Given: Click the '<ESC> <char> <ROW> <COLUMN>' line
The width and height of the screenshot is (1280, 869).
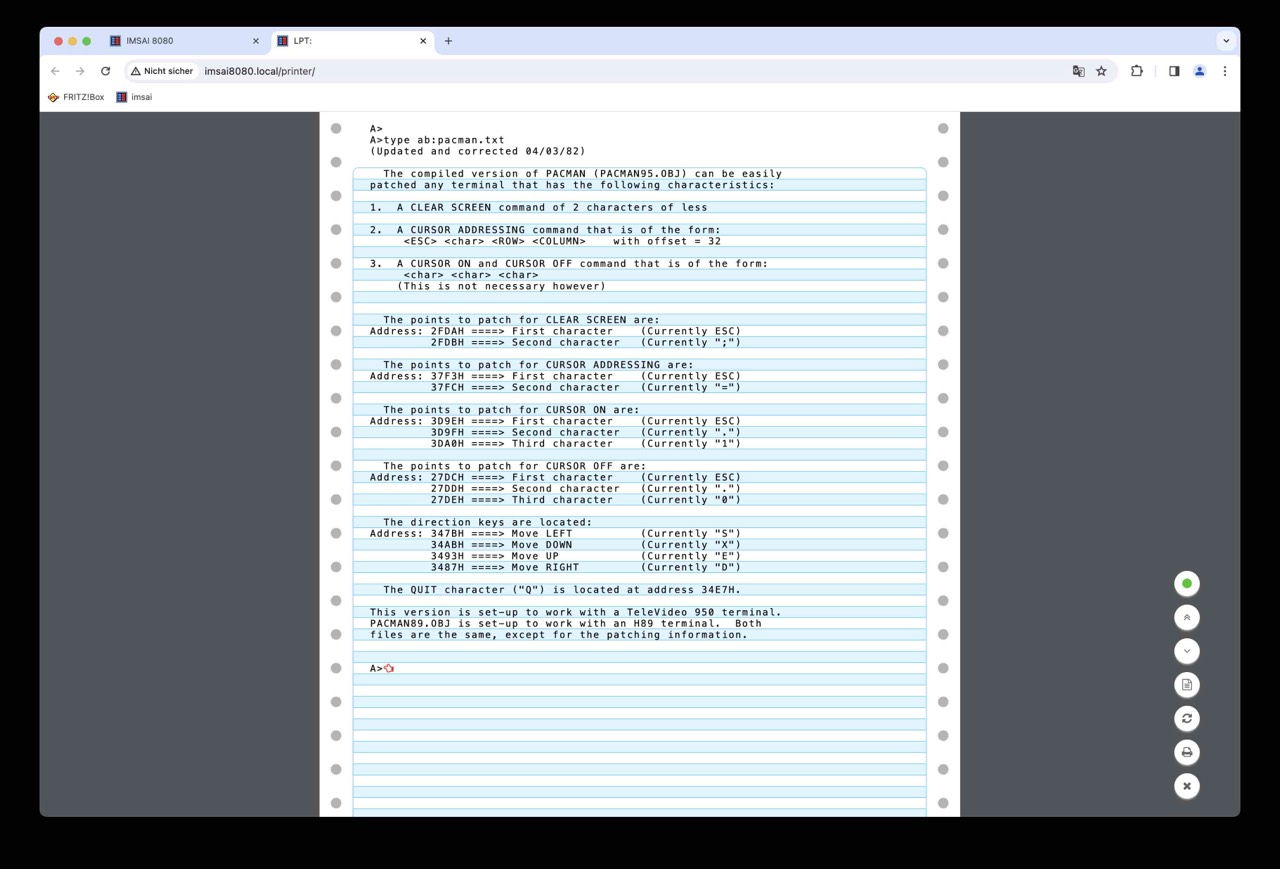Looking at the screenshot, I should coord(562,241).
